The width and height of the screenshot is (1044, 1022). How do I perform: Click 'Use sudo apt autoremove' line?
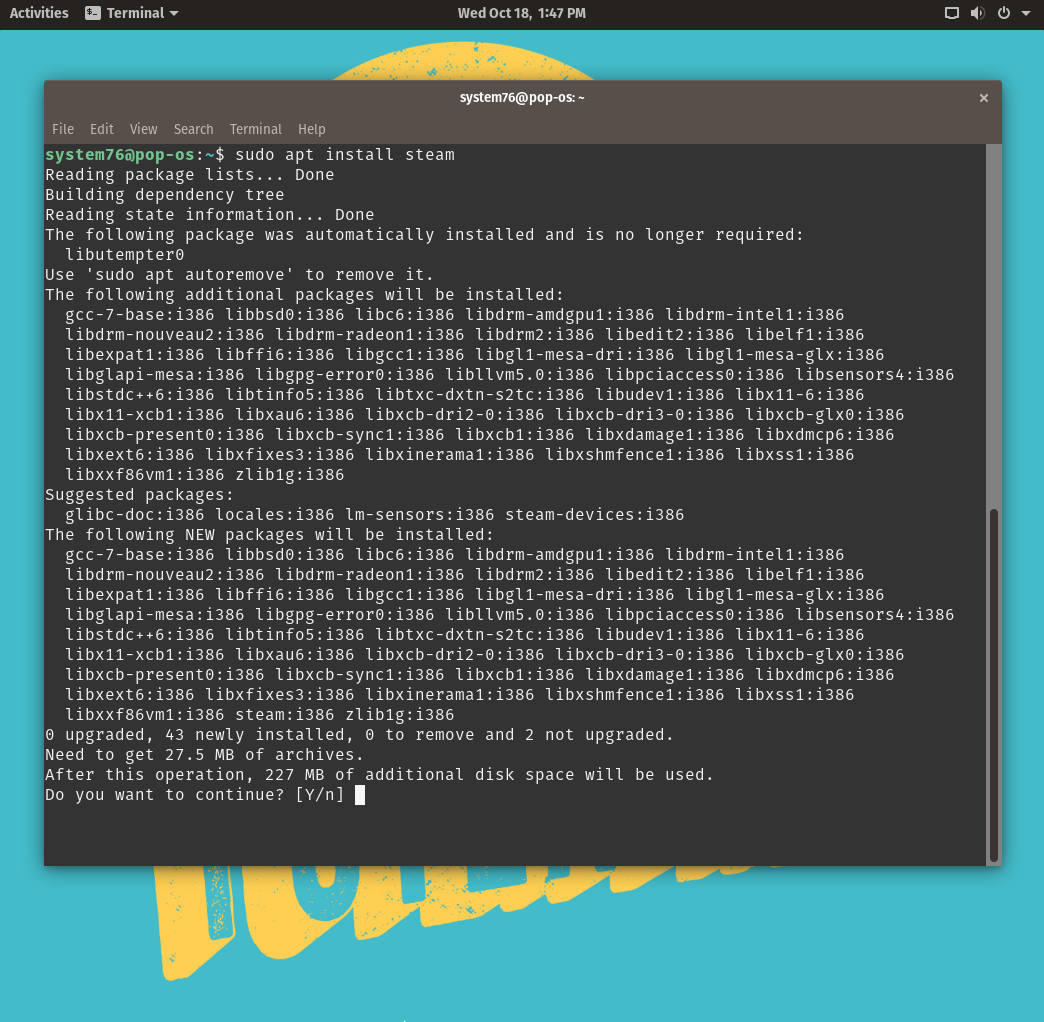coord(239,275)
